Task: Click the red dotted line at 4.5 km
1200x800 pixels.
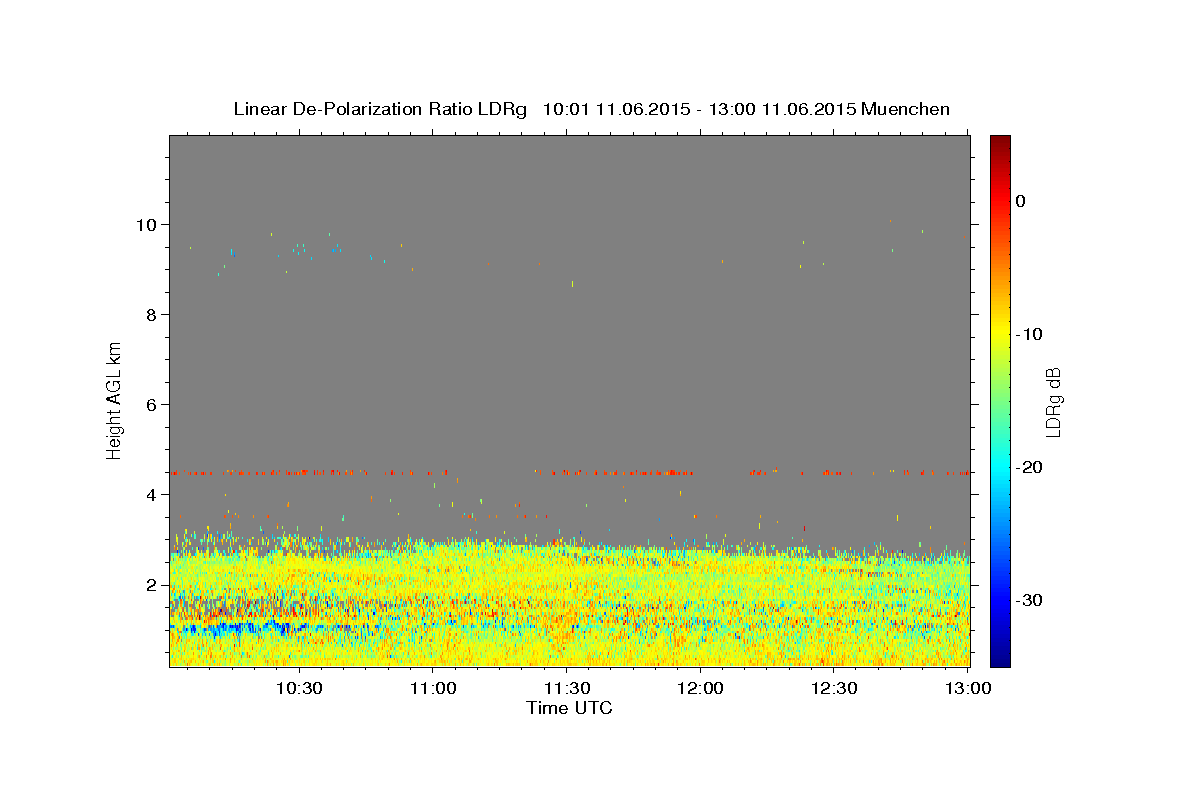Action: tap(570, 472)
